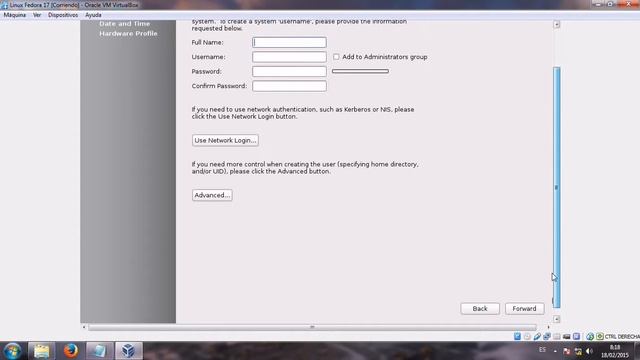Click the scroll down arrow at bottom right
The height and width of the screenshot is (360, 640).
(x=556, y=319)
